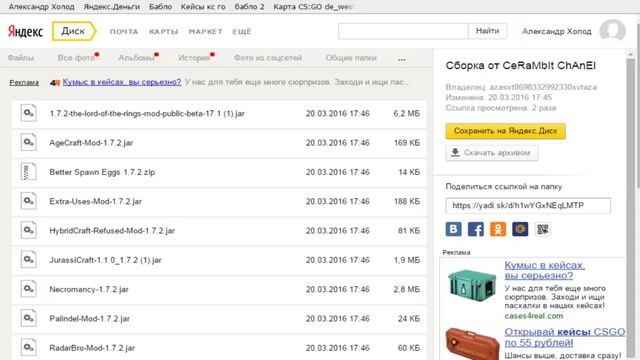This screenshot has width=640, height=360.
Task: Open sidebar ad link Кумыс в кейсах
Action: (x=544, y=270)
